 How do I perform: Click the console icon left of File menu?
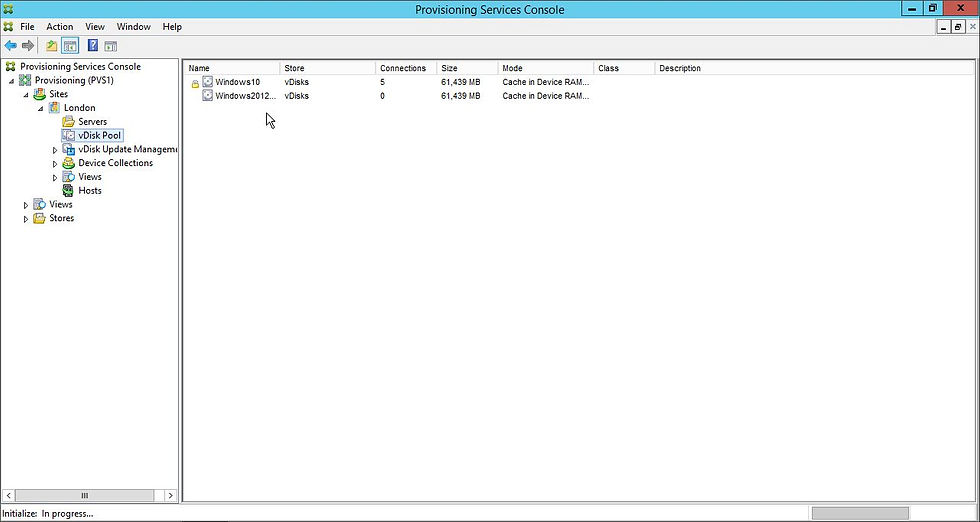8,27
